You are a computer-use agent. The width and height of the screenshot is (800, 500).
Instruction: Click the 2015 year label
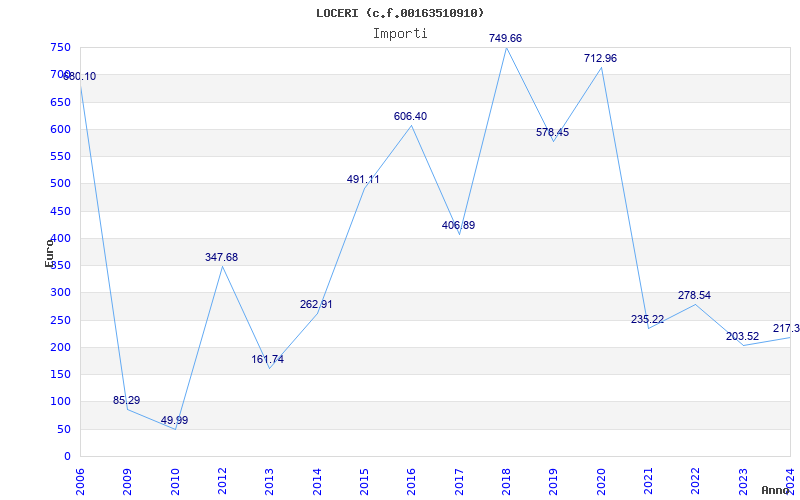click(x=364, y=482)
